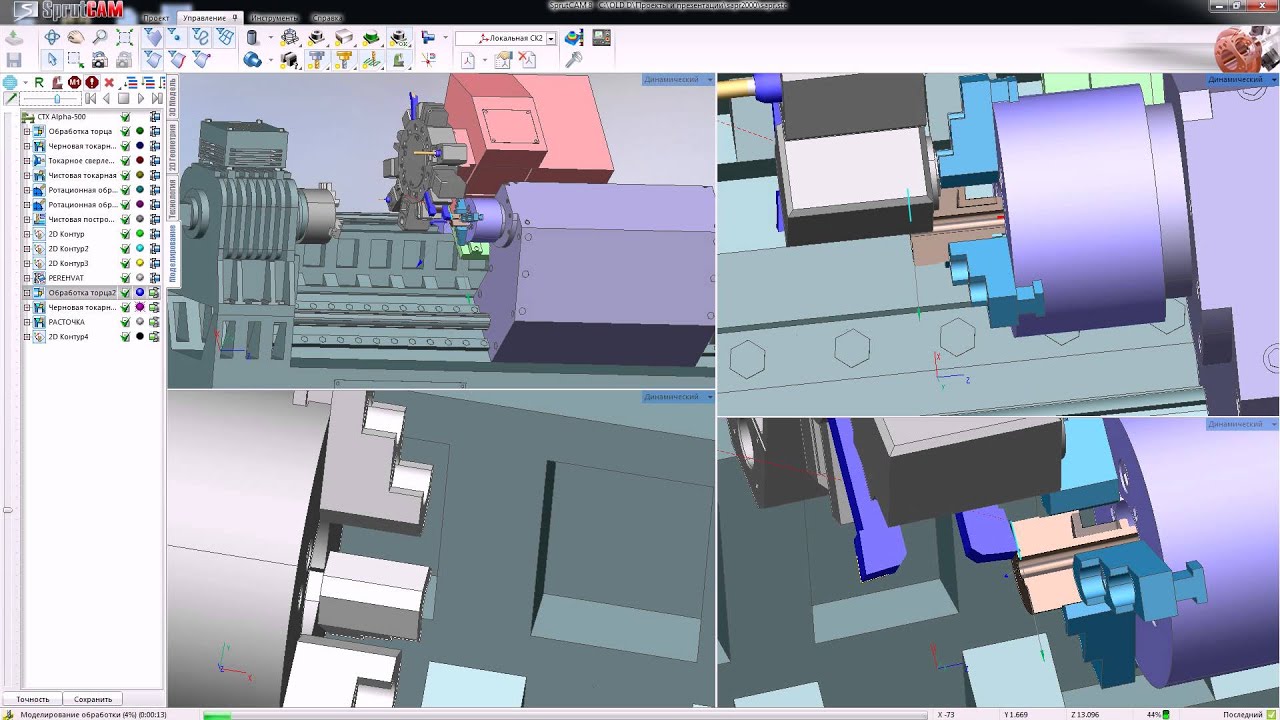Screen dimensions: 1280x720
Task: Expand the PEREHVAT tree node
Action: pyautogui.click(x=27, y=278)
